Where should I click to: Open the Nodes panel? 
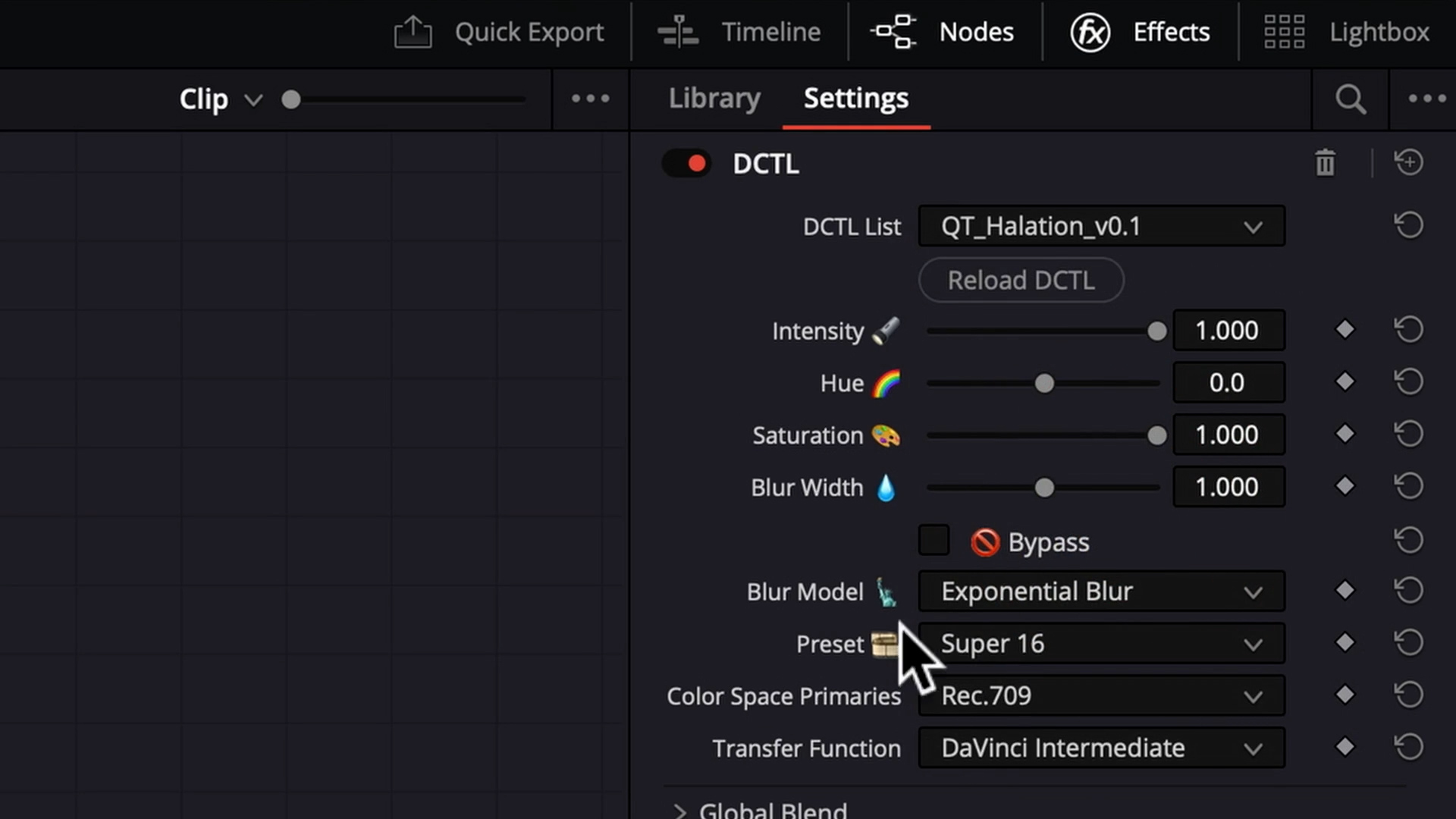coord(944,32)
